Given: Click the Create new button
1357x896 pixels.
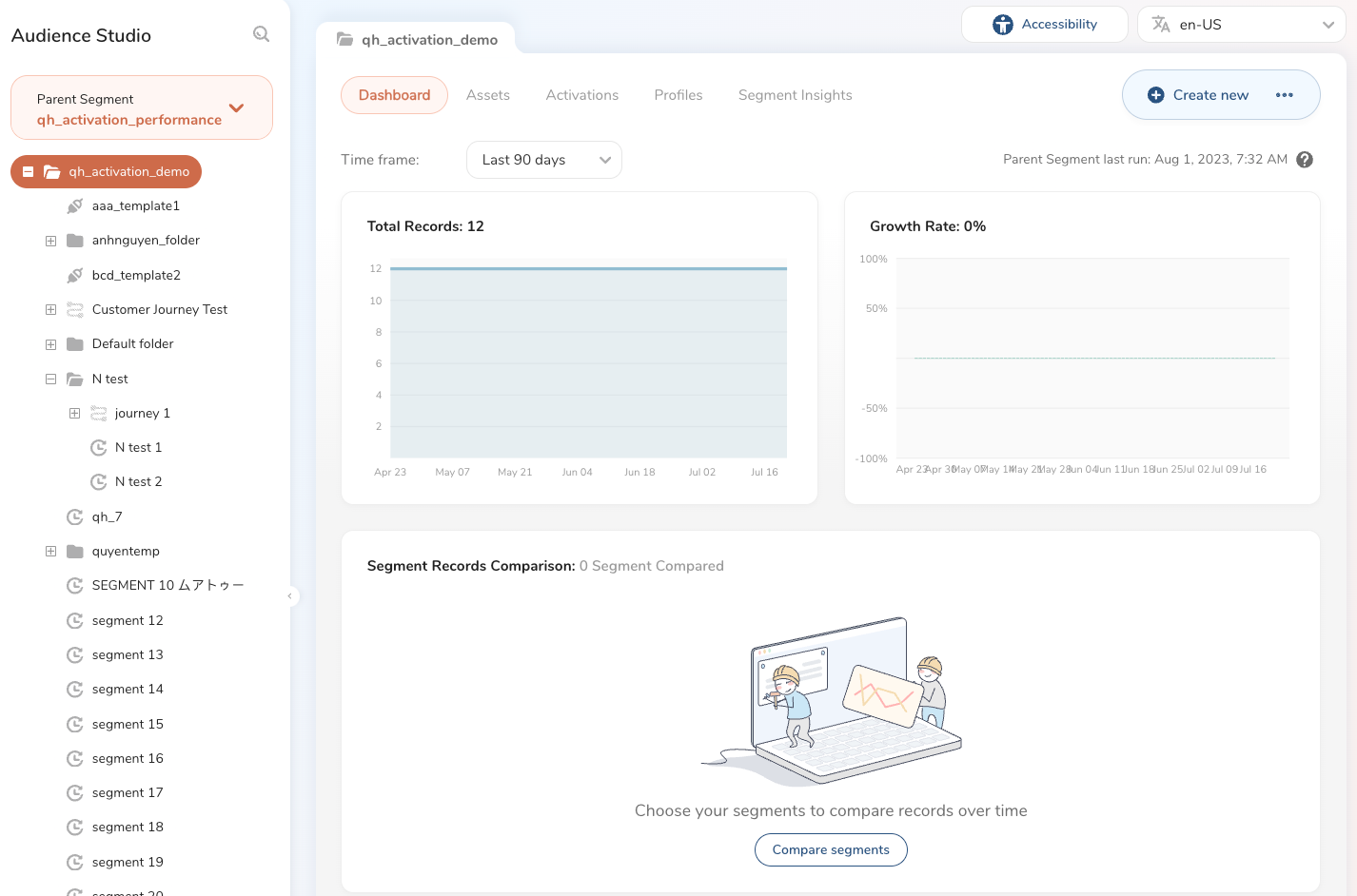Looking at the screenshot, I should (1198, 95).
